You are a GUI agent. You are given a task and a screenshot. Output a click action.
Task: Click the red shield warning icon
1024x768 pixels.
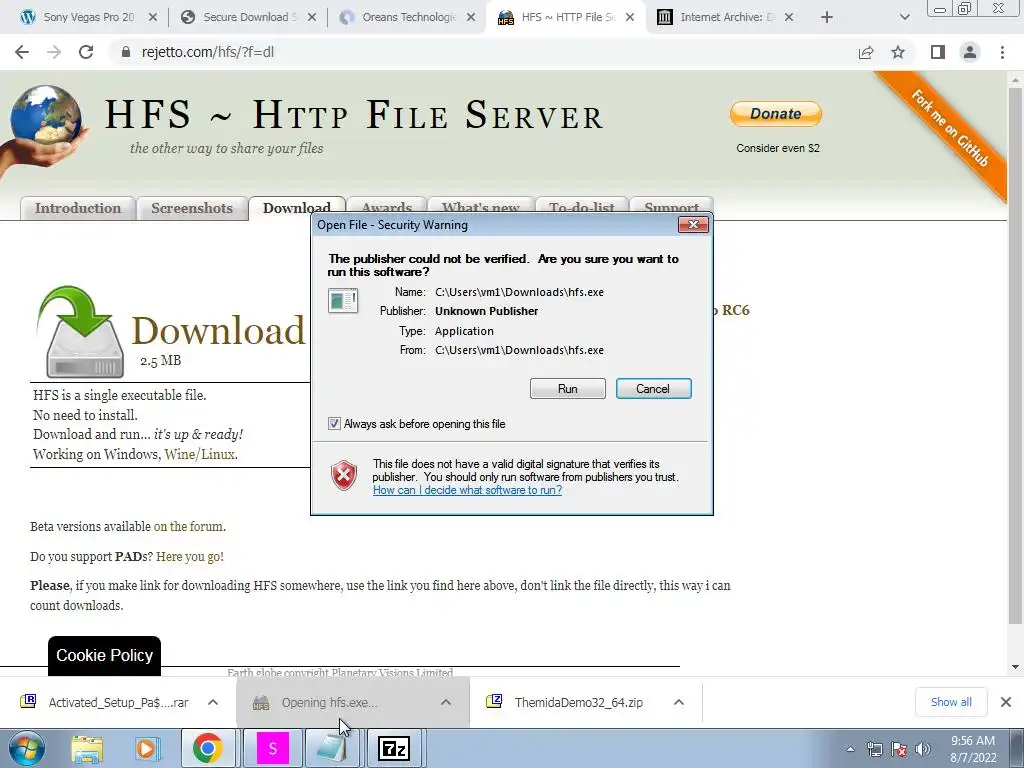[x=344, y=475]
